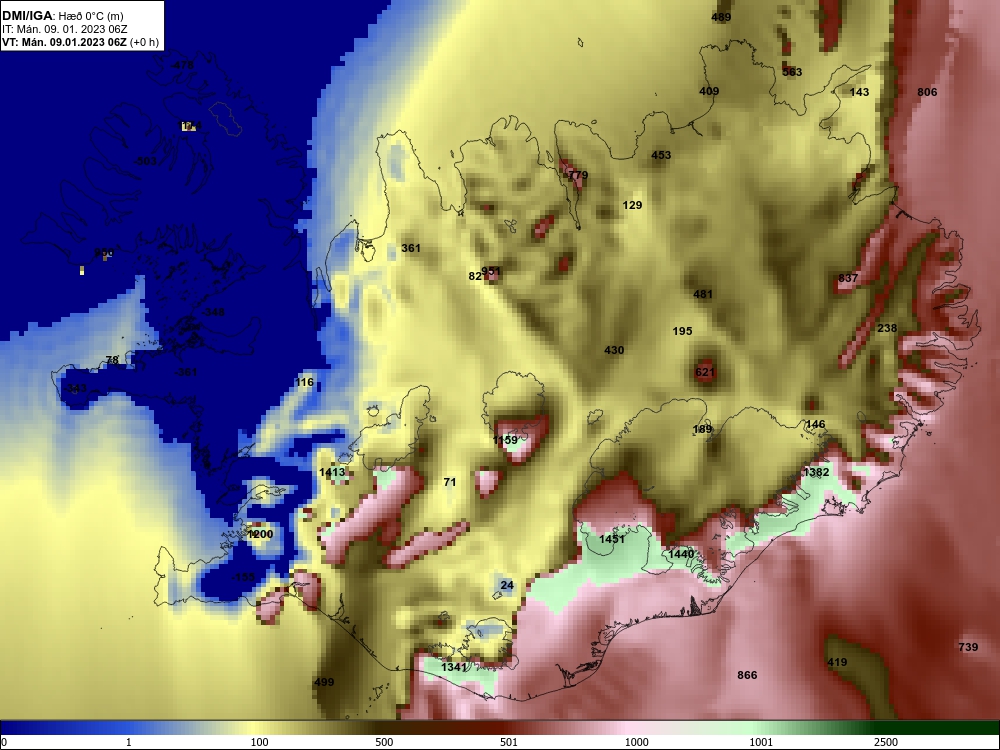Image resolution: width=1000 pixels, height=750 pixels.
Task: Click the 24 value on the blue patch
Action: [x=507, y=585]
